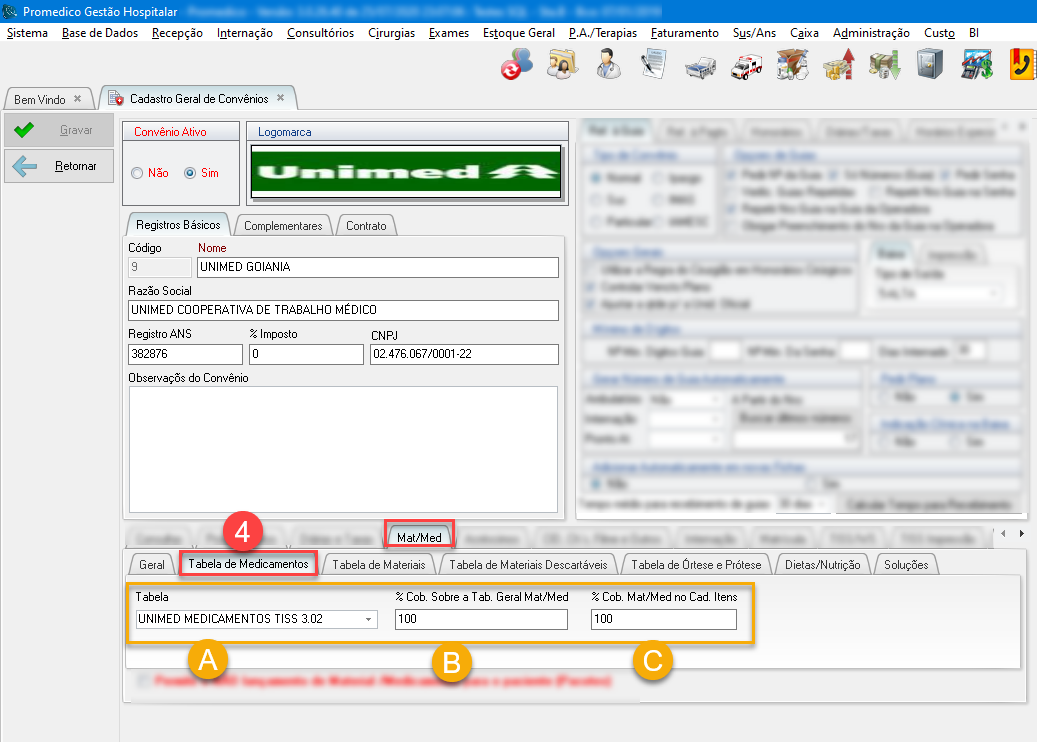The image size is (1037, 742).
Task: Switch to the Tabela de Materiais tab
Action: 379,564
